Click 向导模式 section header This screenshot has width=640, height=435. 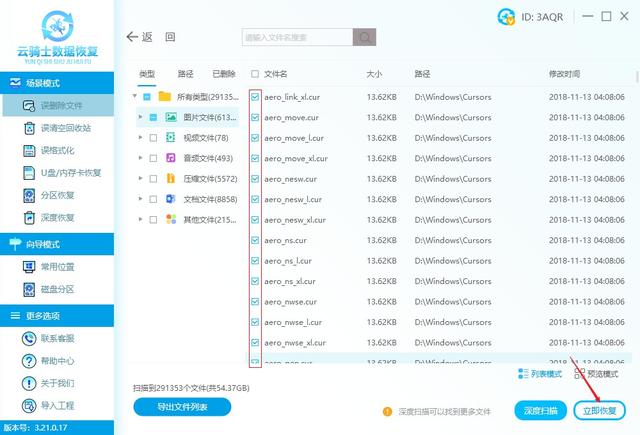[x=57, y=244]
